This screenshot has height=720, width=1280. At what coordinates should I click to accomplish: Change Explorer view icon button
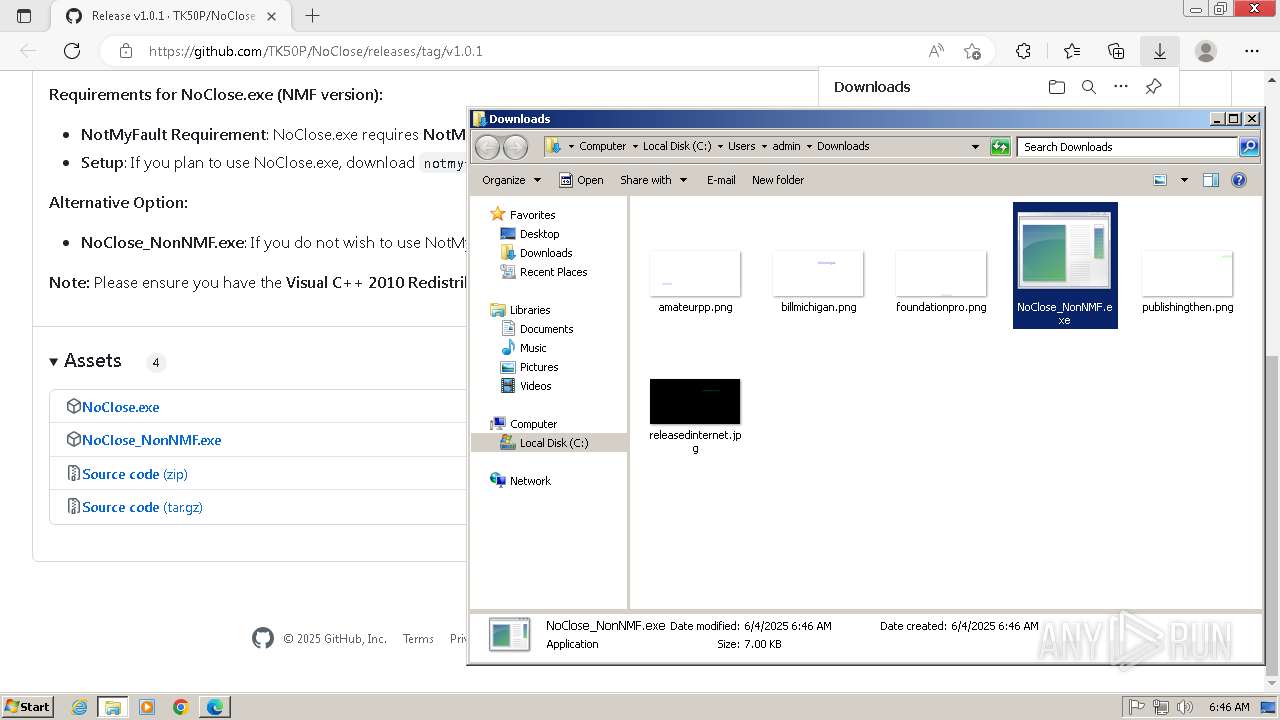[1160, 180]
